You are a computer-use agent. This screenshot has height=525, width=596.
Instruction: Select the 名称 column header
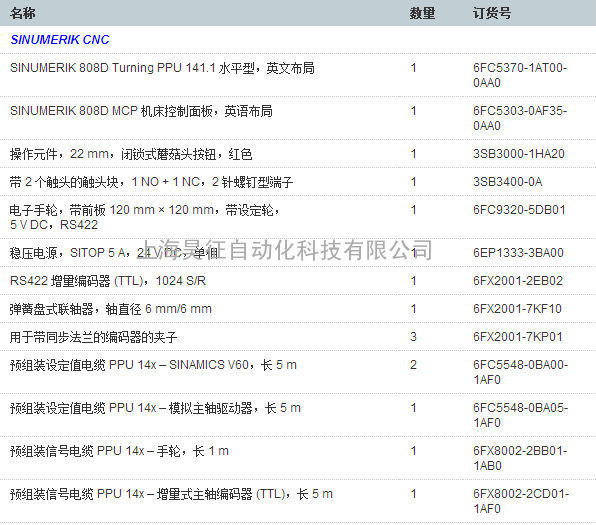pos(22,13)
